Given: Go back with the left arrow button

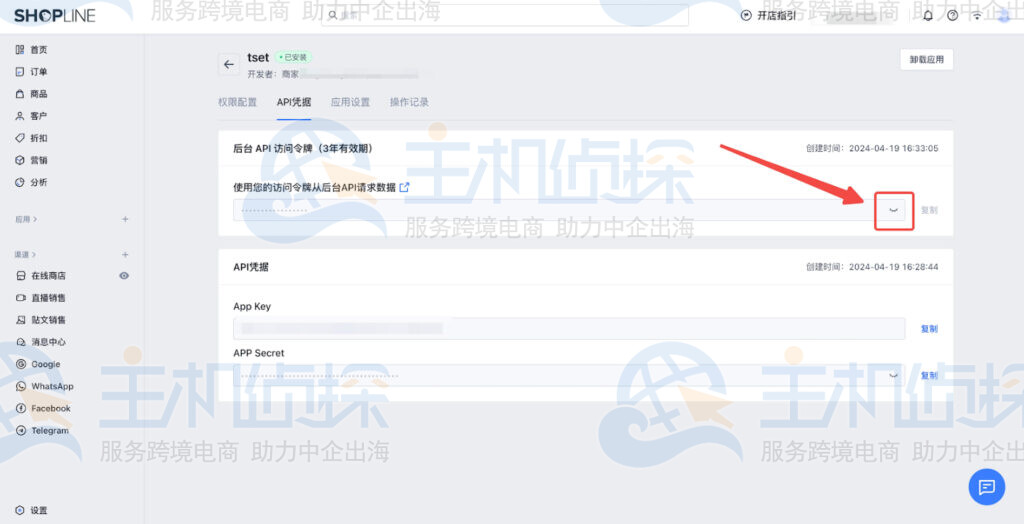Looking at the screenshot, I should coord(229,64).
